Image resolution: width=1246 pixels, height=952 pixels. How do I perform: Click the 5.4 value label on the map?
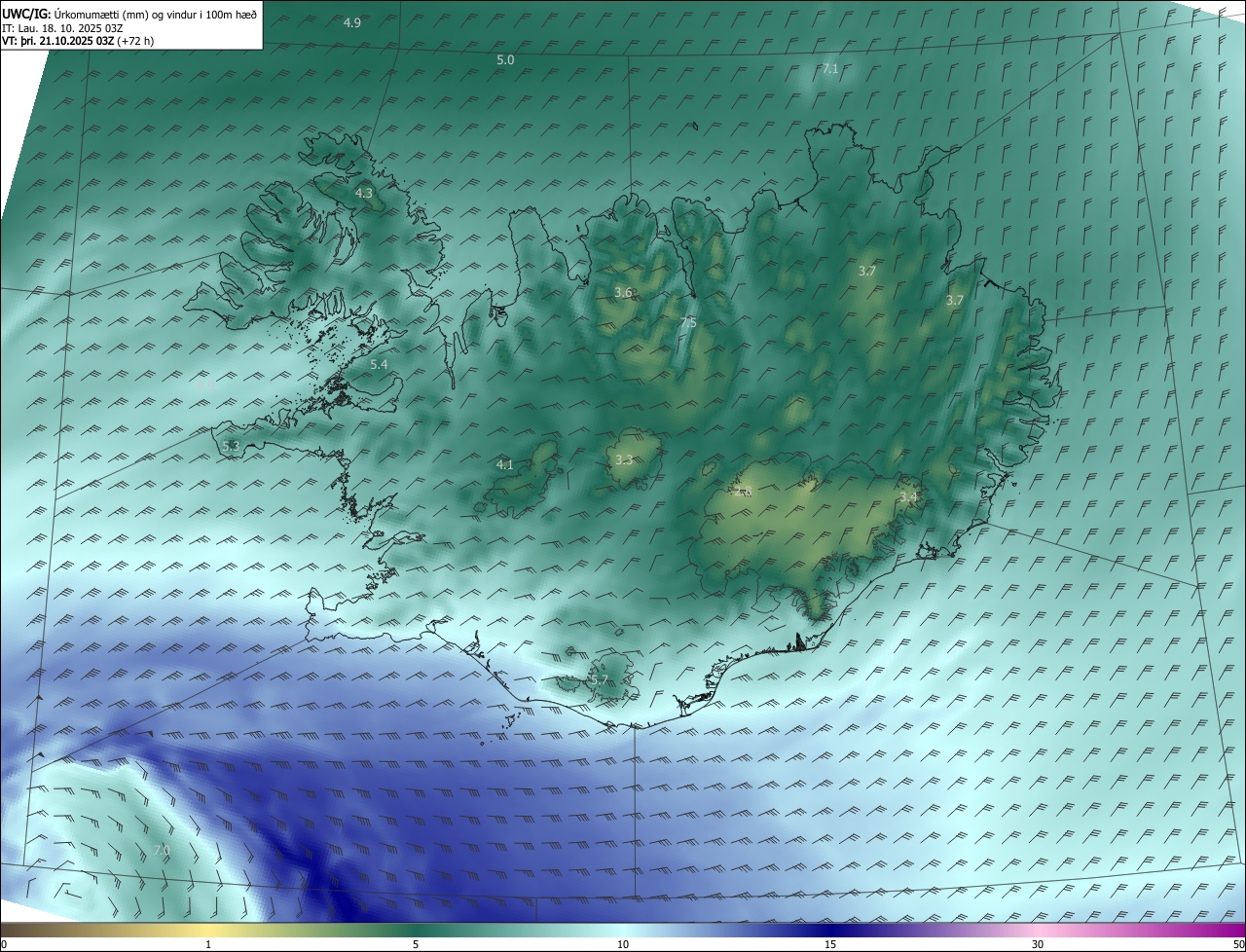tap(379, 365)
